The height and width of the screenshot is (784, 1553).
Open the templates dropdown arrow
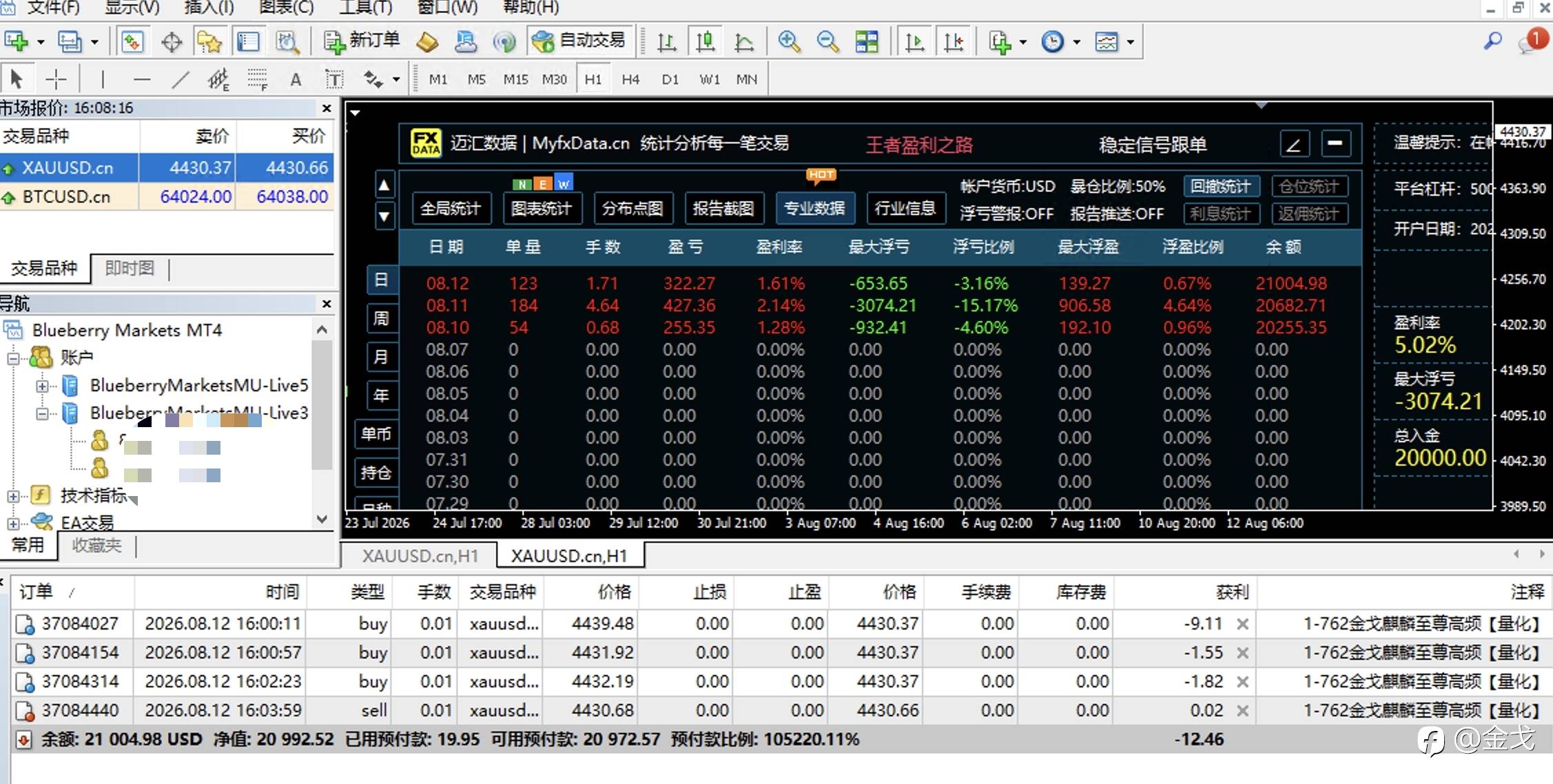coord(1130,42)
